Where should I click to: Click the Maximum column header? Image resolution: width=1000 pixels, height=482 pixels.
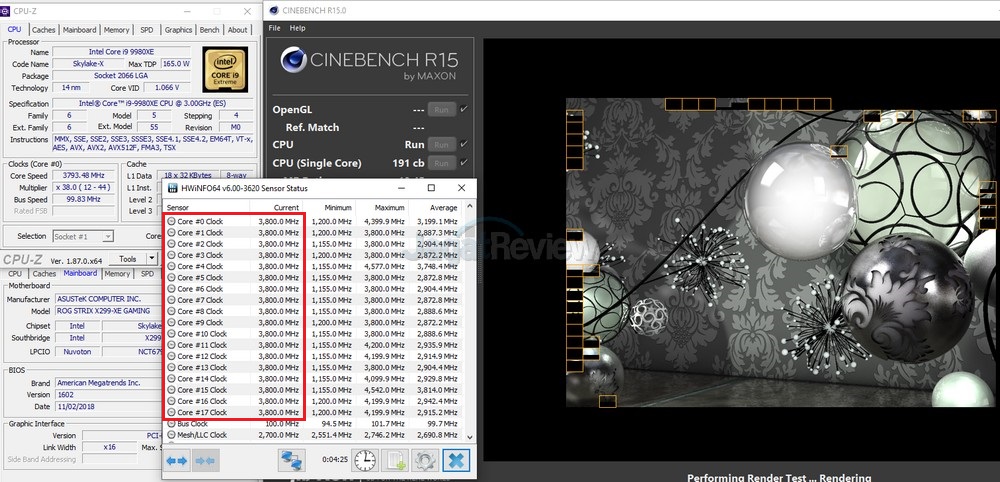point(381,207)
